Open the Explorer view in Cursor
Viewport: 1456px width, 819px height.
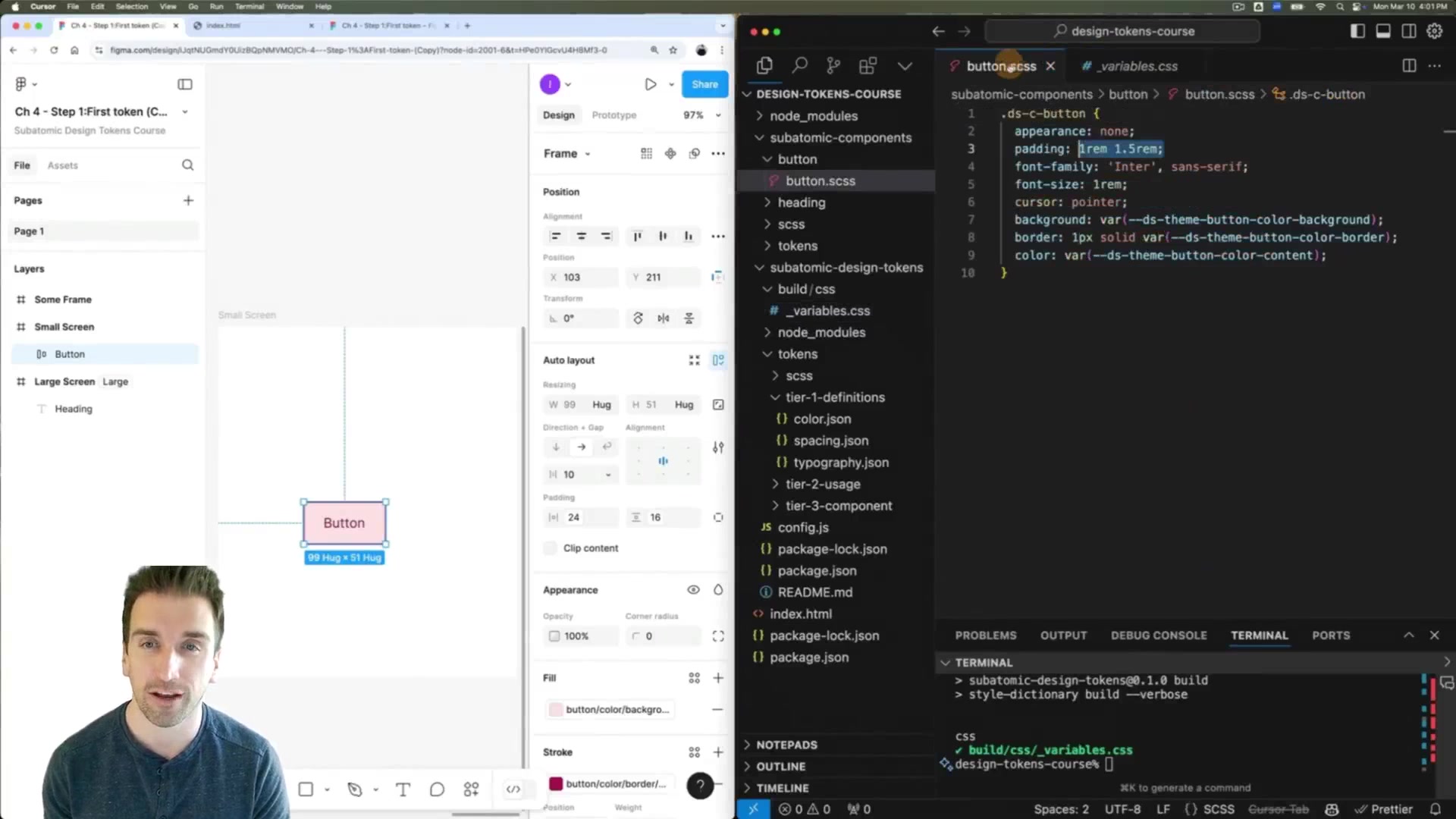coord(764,66)
